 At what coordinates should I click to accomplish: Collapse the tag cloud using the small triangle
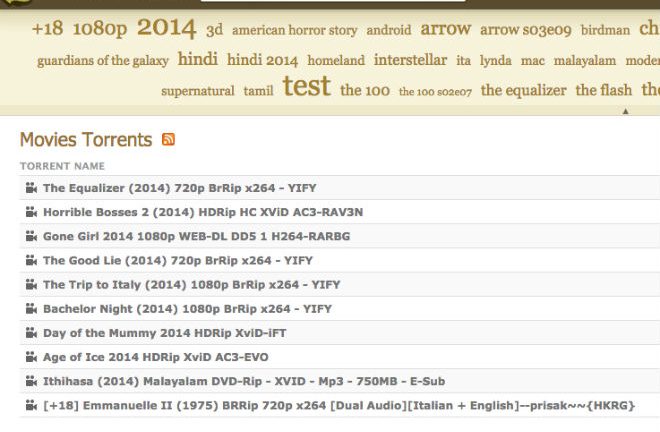pyautogui.click(x=625, y=111)
